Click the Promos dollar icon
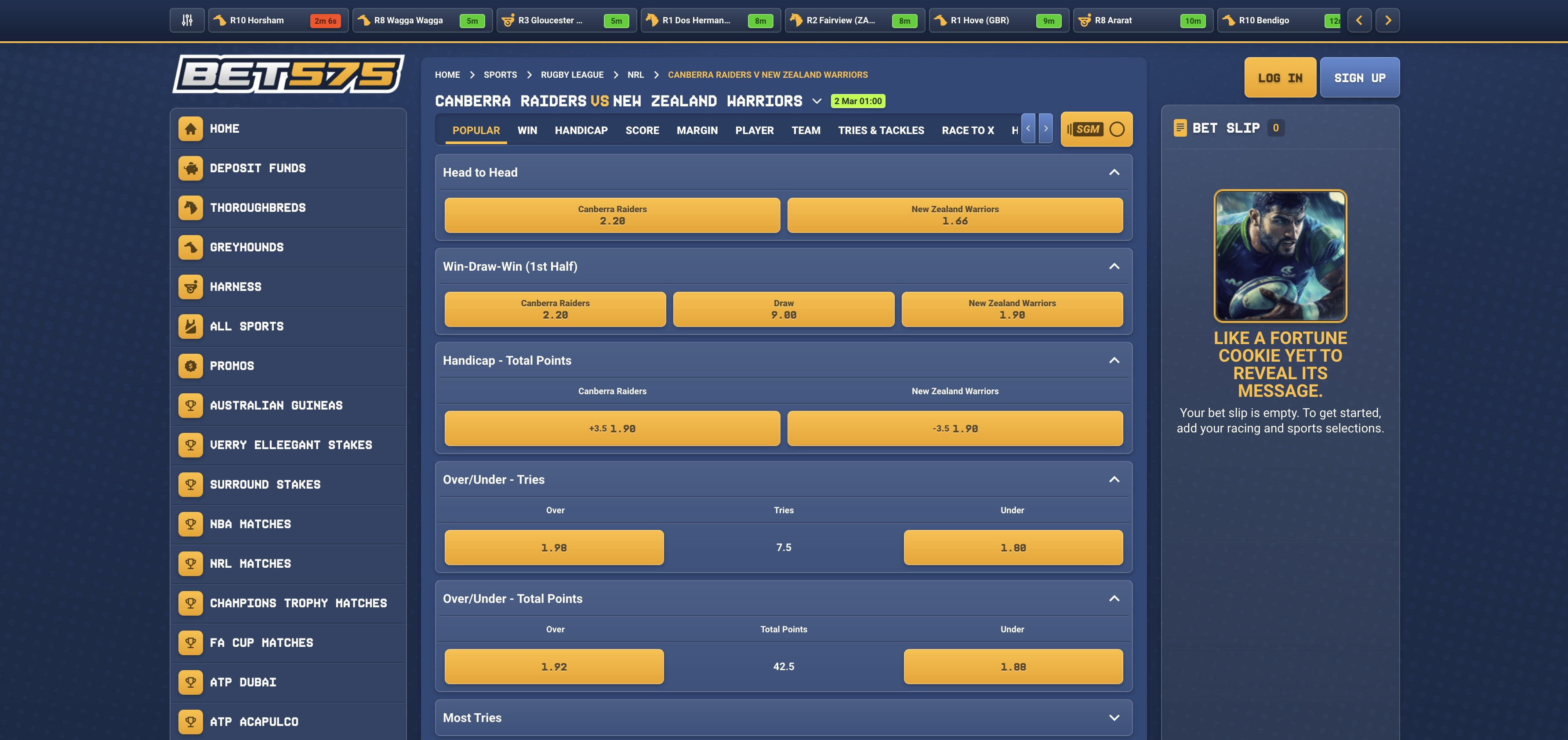1568x740 pixels. tap(191, 366)
